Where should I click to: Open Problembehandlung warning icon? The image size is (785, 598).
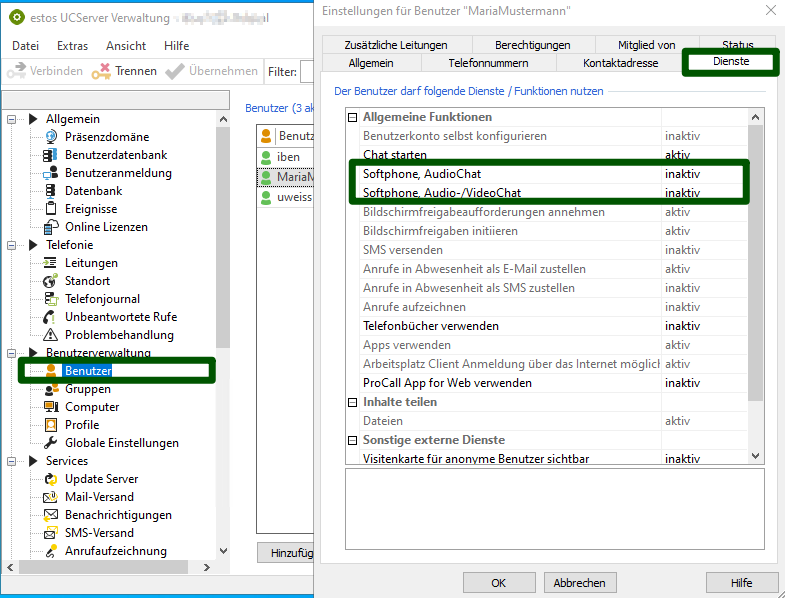click(x=50, y=335)
